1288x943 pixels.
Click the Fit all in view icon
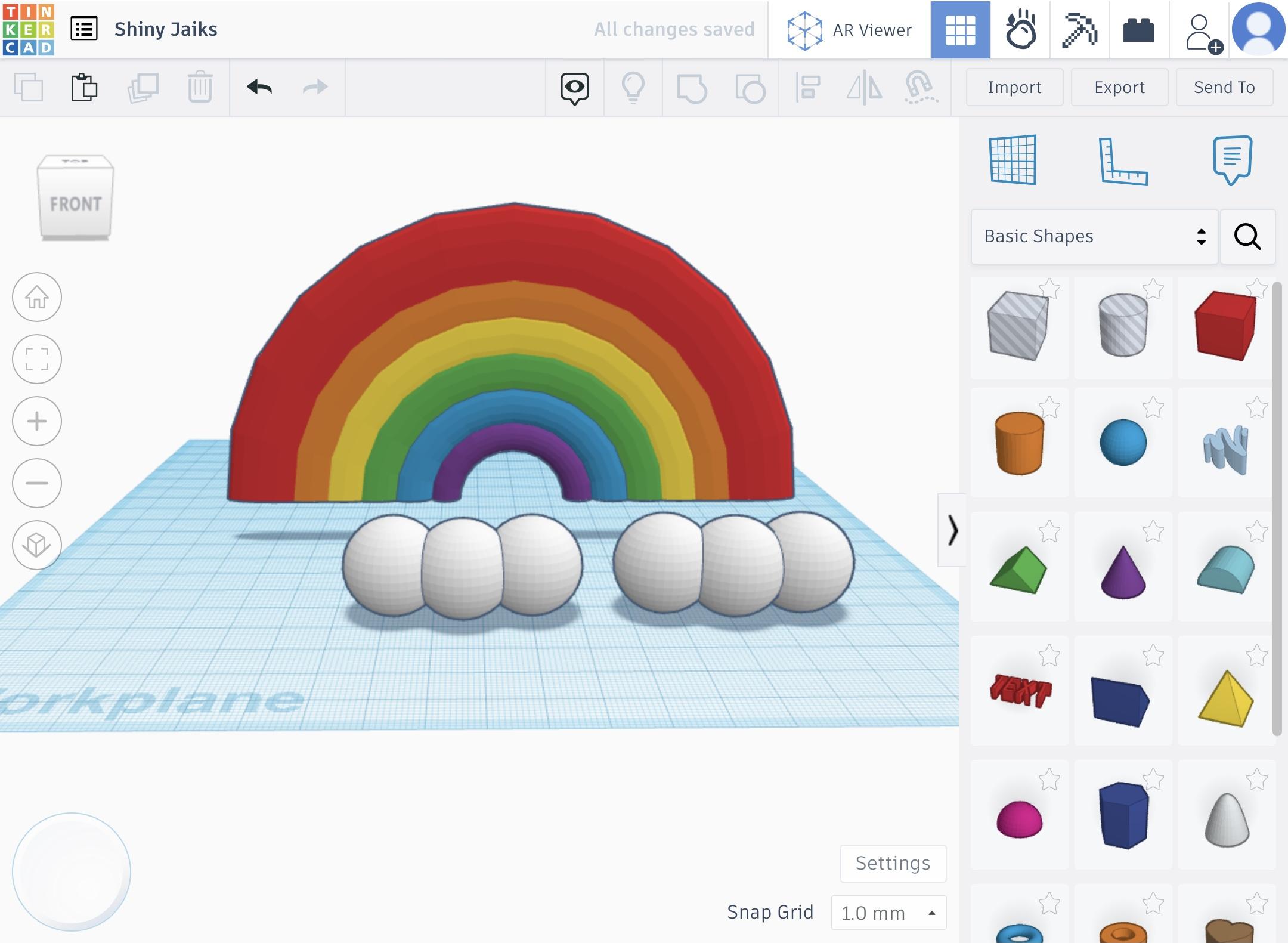(x=37, y=359)
